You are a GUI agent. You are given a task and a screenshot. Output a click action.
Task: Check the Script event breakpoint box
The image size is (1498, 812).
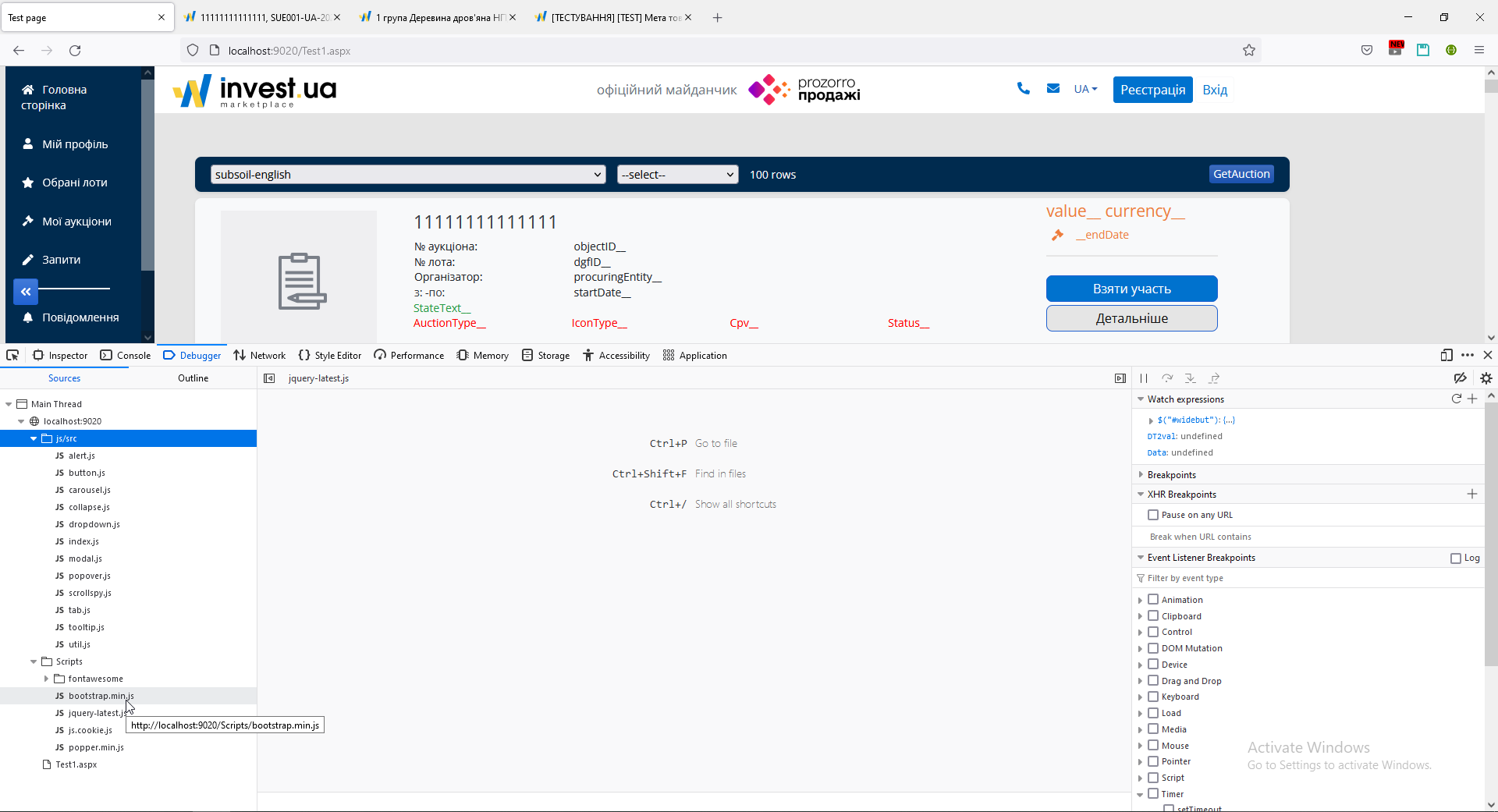(1153, 778)
